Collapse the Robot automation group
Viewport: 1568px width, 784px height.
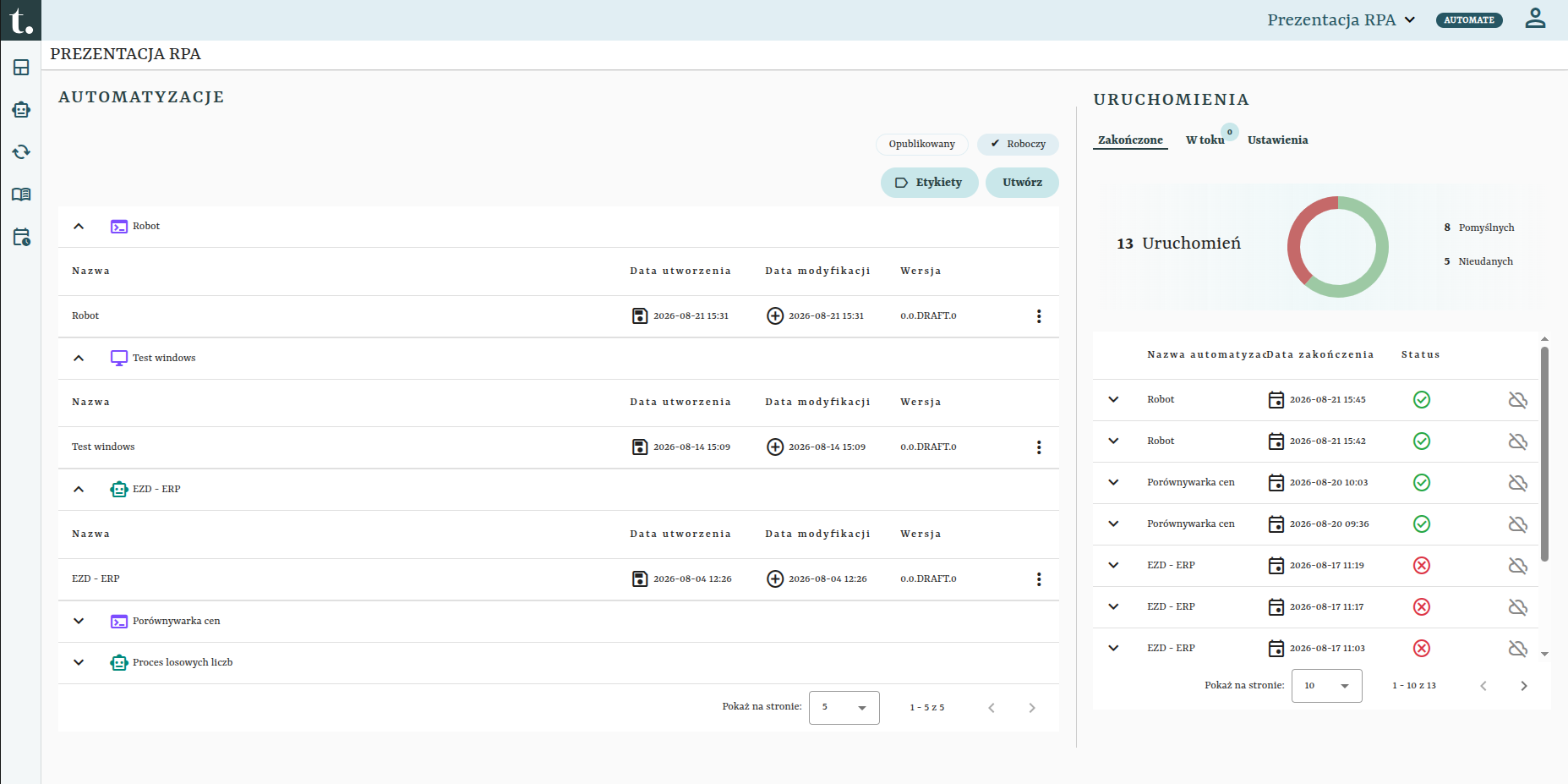click(x=79, y=227)
